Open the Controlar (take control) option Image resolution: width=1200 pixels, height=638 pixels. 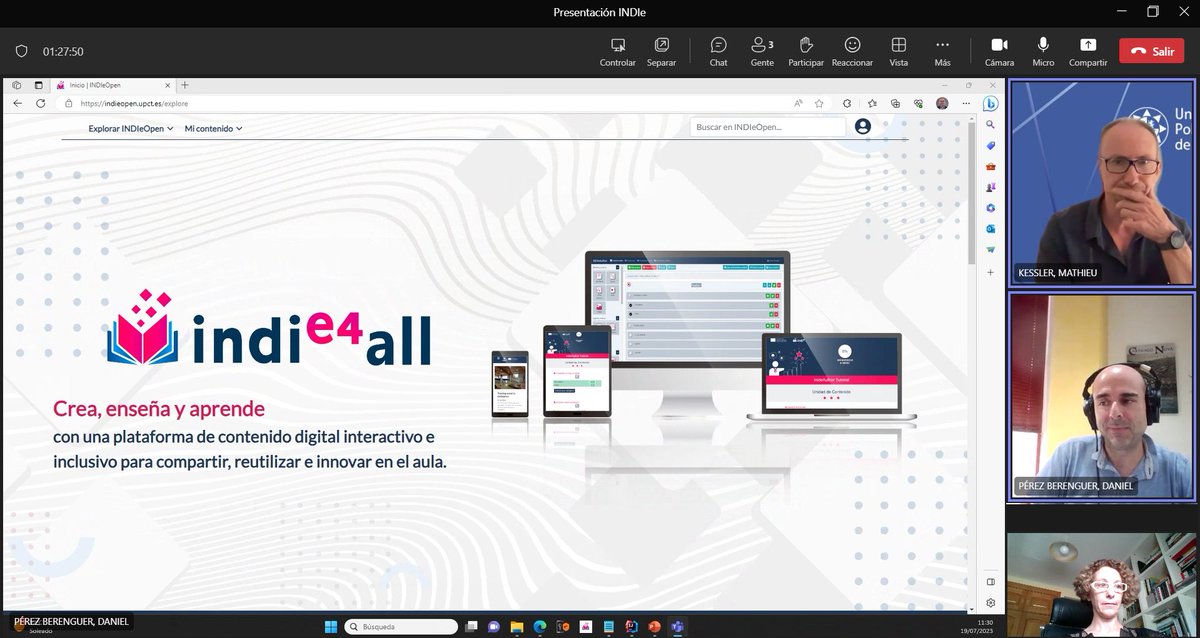(617, 51)
